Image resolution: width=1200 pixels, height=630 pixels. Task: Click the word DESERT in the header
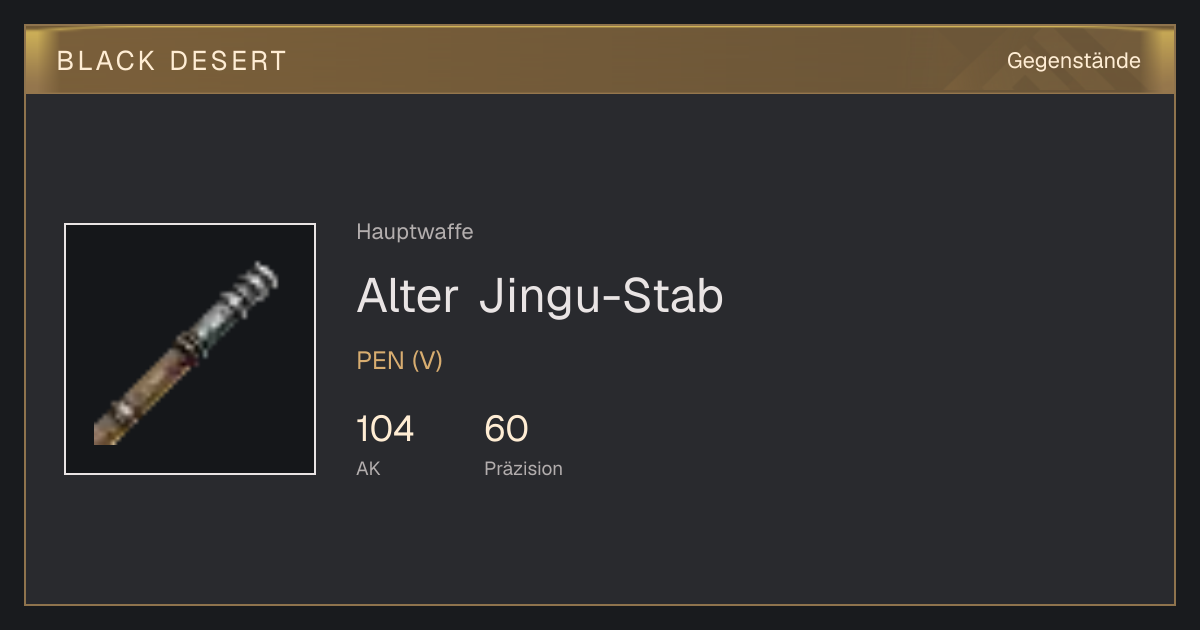tap(229, 61)
